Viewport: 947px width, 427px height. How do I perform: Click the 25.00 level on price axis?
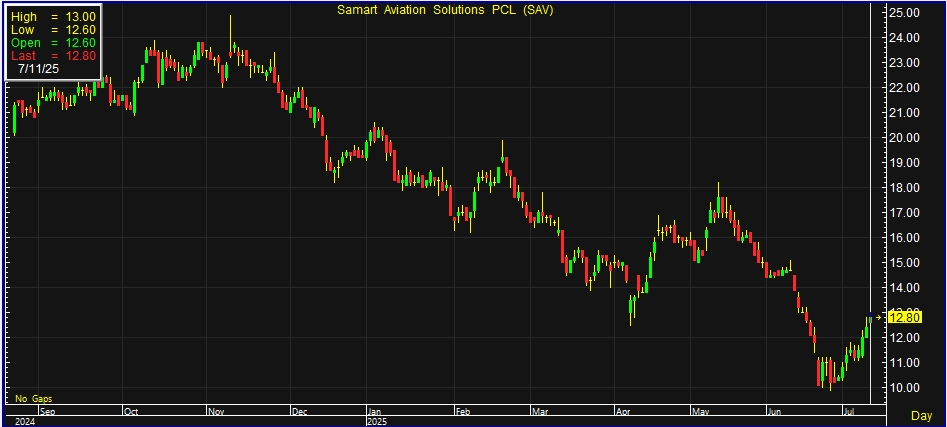point(904,13)
